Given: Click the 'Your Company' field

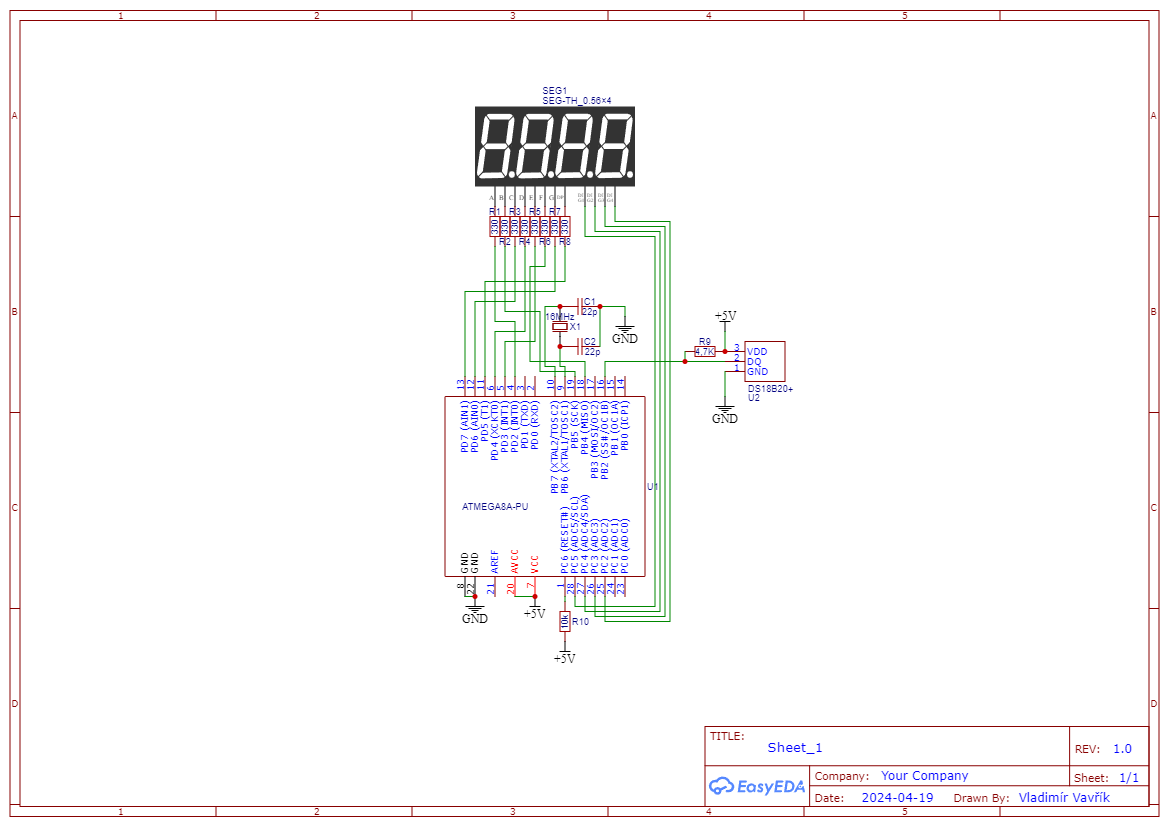Looking at the screenshot, I should (x=924, y=776).
